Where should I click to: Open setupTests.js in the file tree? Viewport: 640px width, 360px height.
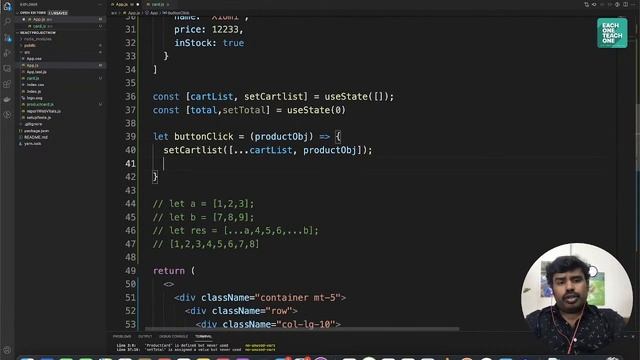tap(39, 118)
